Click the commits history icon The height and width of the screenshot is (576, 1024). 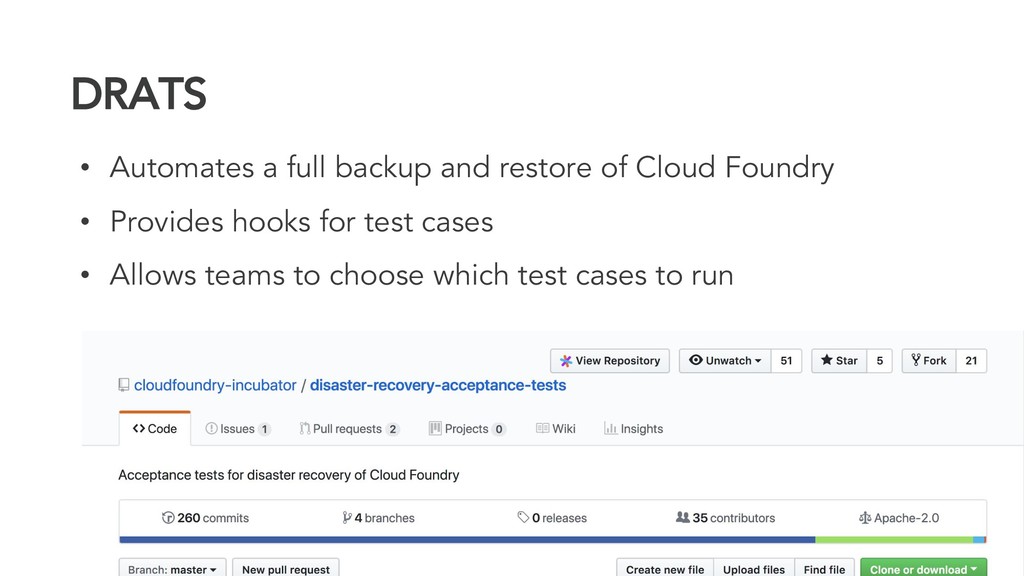click(x=168, y=518)
